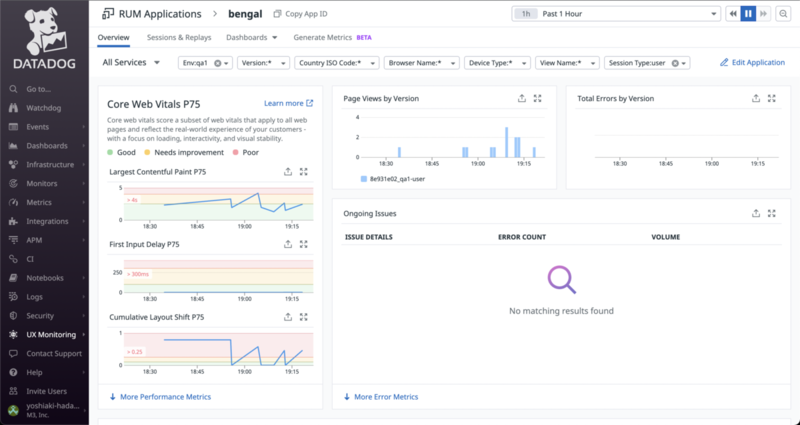Expand Largest Contentful Paint P75 fullscreen
The image size is (800, 425).
[304, 172]
